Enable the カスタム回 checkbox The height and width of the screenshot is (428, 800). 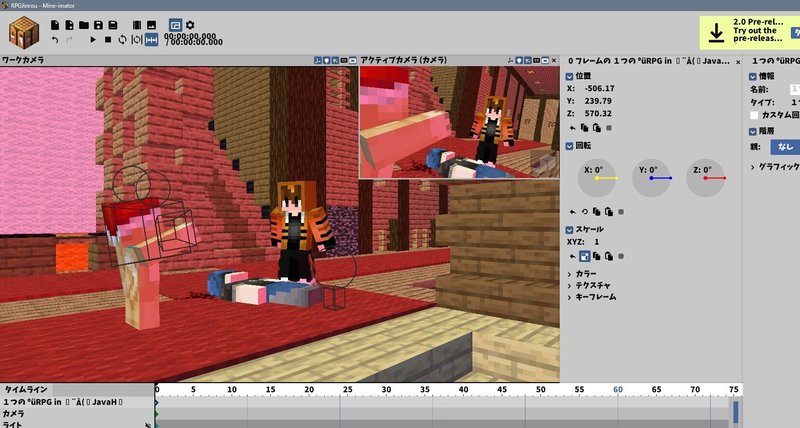click(x=754, y=115)
